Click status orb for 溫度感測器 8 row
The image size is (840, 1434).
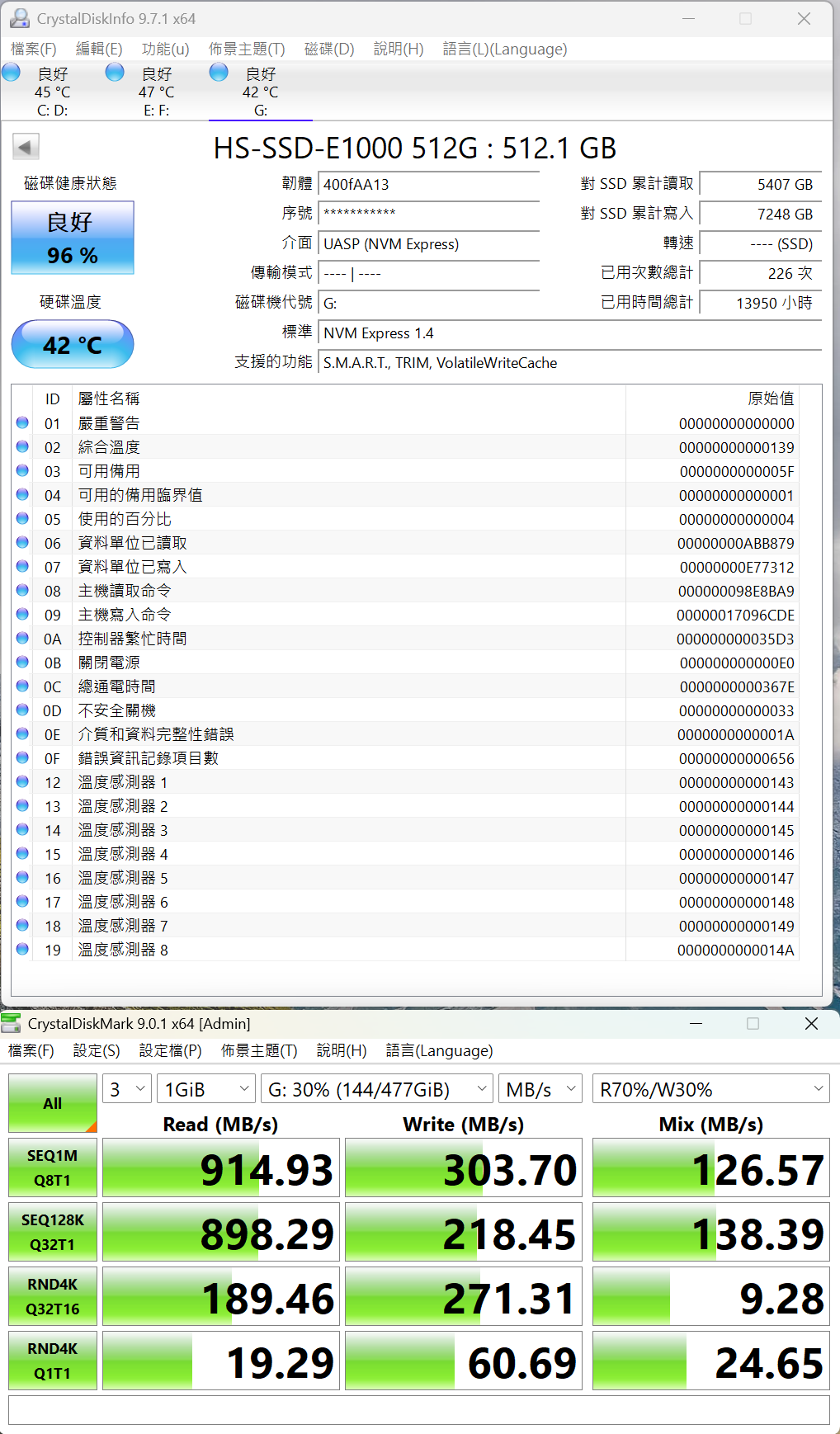(22, 950)
